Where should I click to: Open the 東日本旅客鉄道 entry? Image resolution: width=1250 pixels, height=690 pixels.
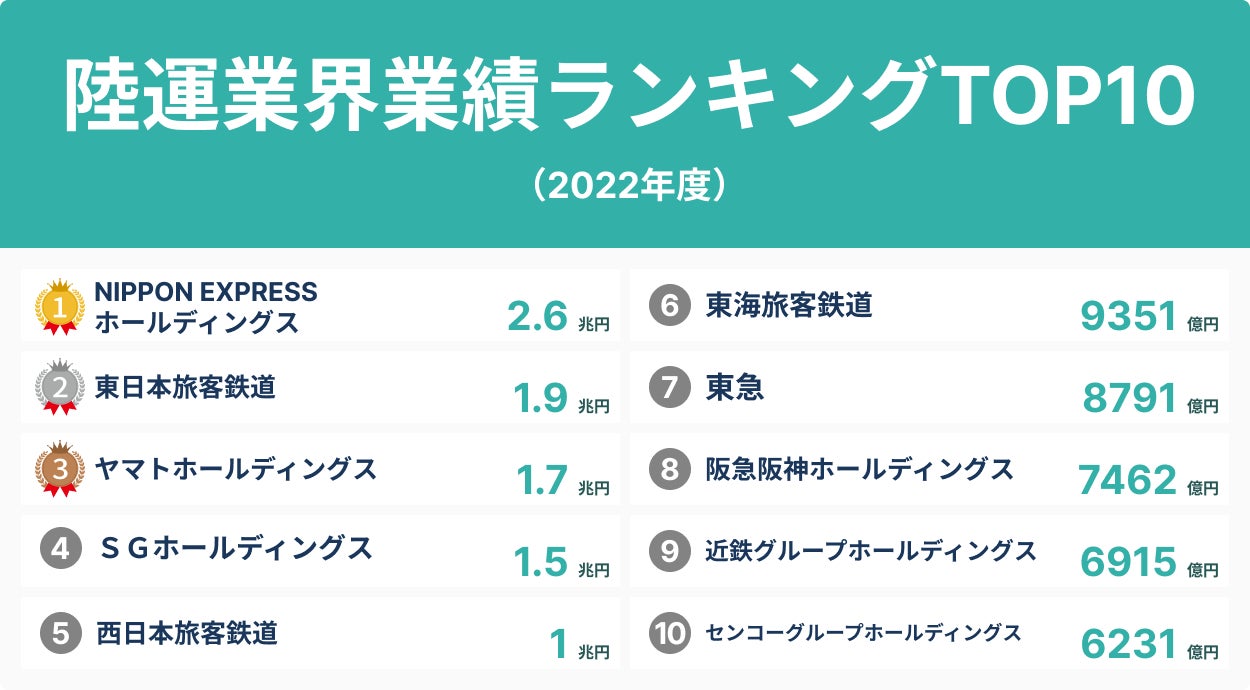click(186, 387)
